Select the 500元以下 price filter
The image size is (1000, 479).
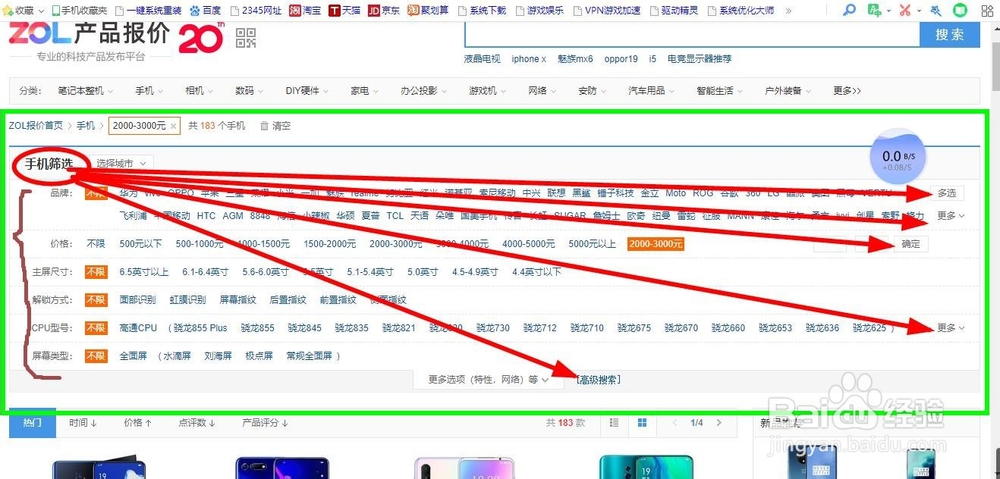(x=141, y=244)
